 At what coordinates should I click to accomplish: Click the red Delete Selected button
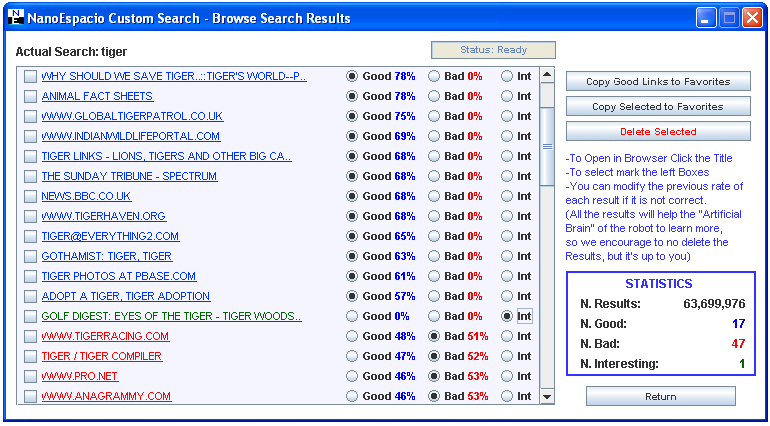[x=658, y=132]
